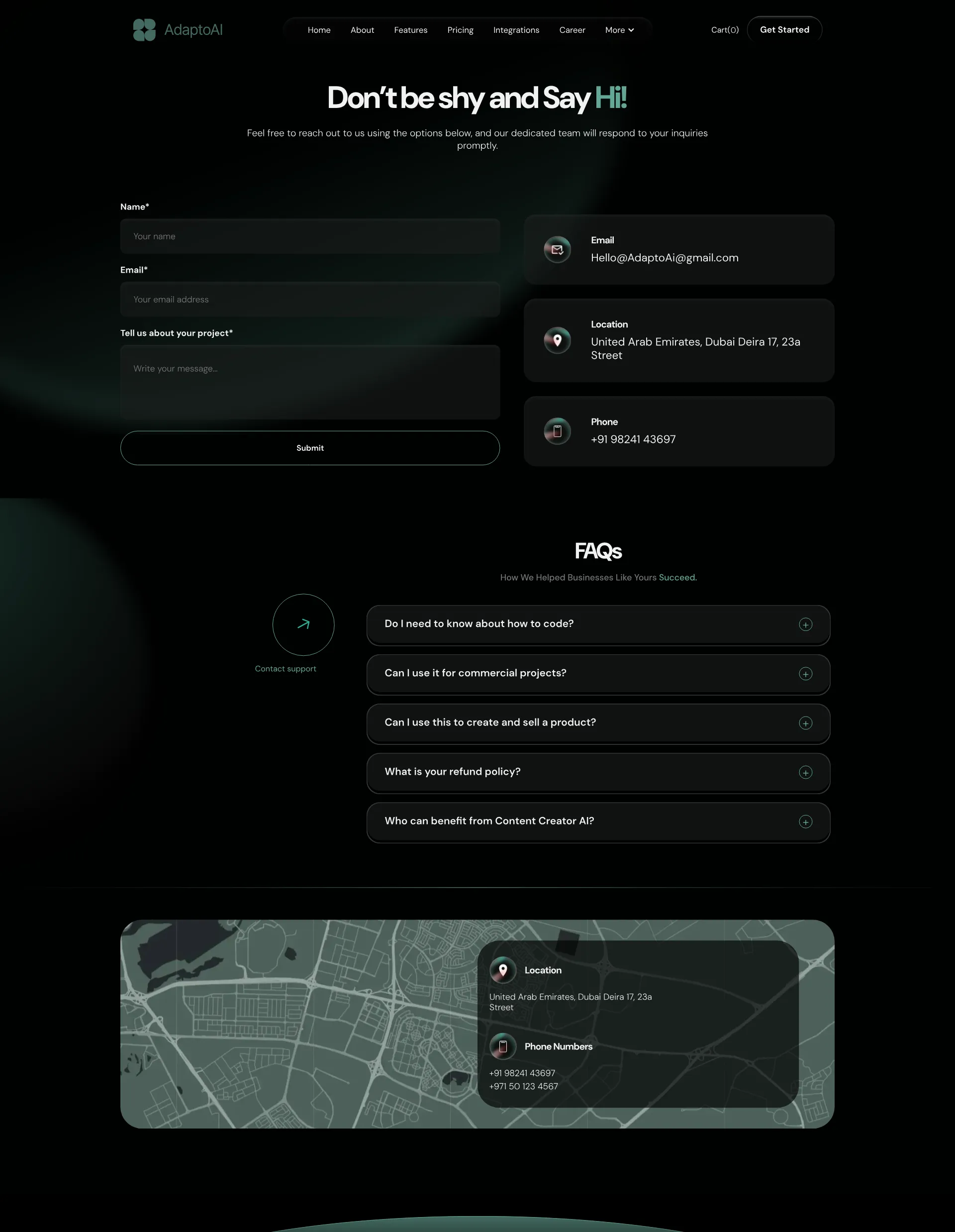Click the phone icon in the Phone card
The width and height of the screenshot is (955, 1232).
pyautogui.click(x=557, y=431)
